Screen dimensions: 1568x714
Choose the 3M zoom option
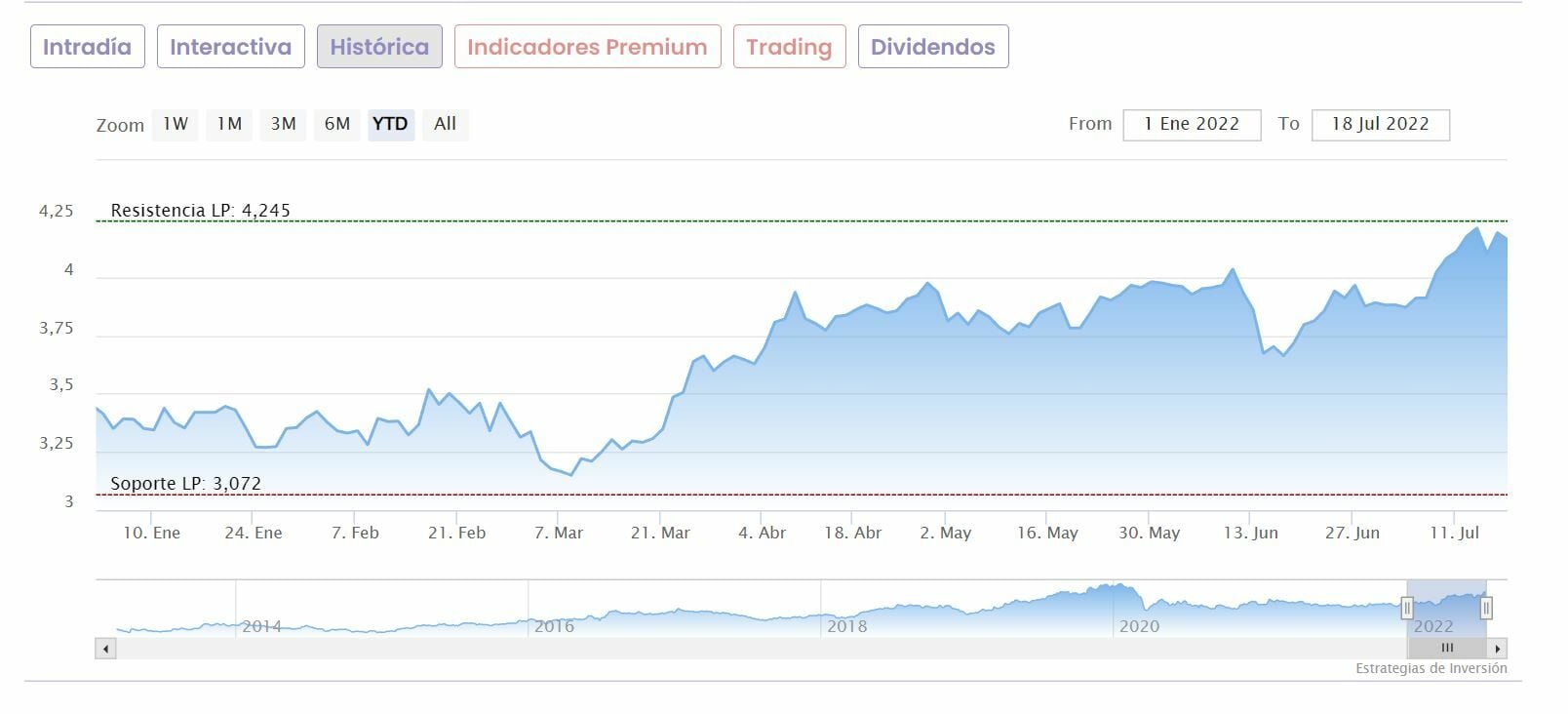[x=283, y=124]
